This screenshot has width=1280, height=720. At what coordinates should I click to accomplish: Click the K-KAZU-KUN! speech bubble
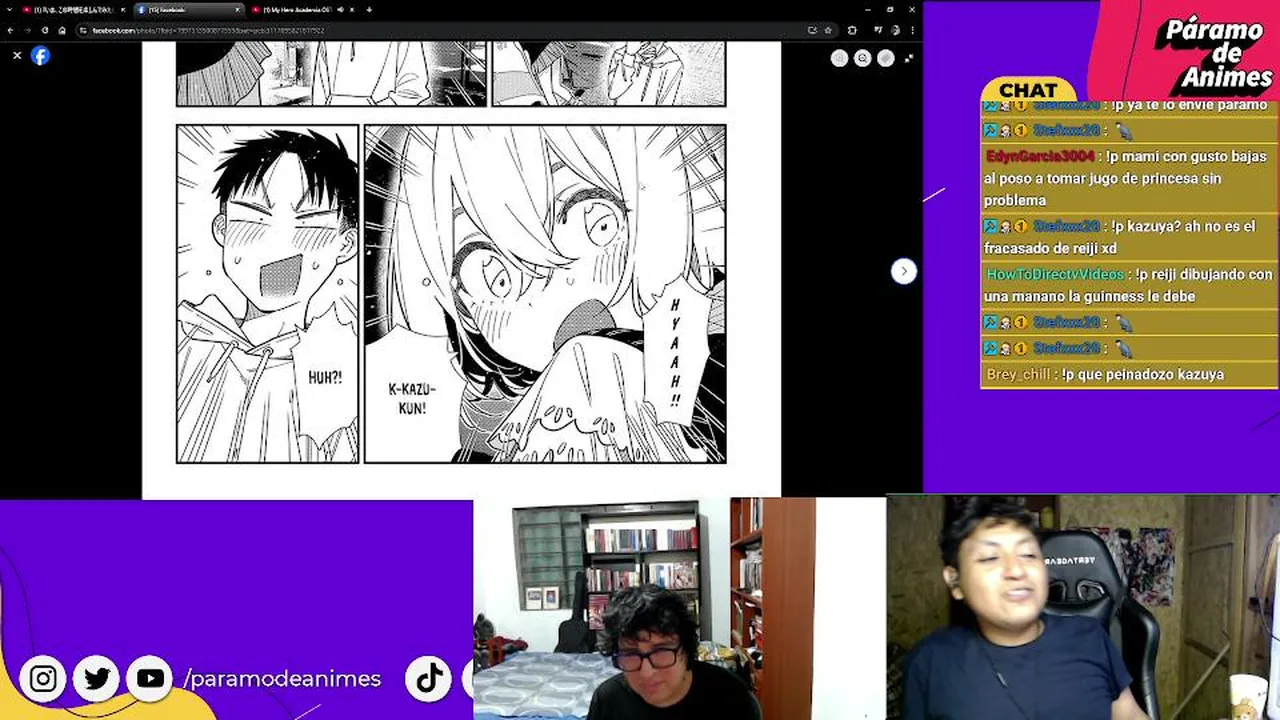[x=413, y=399]
